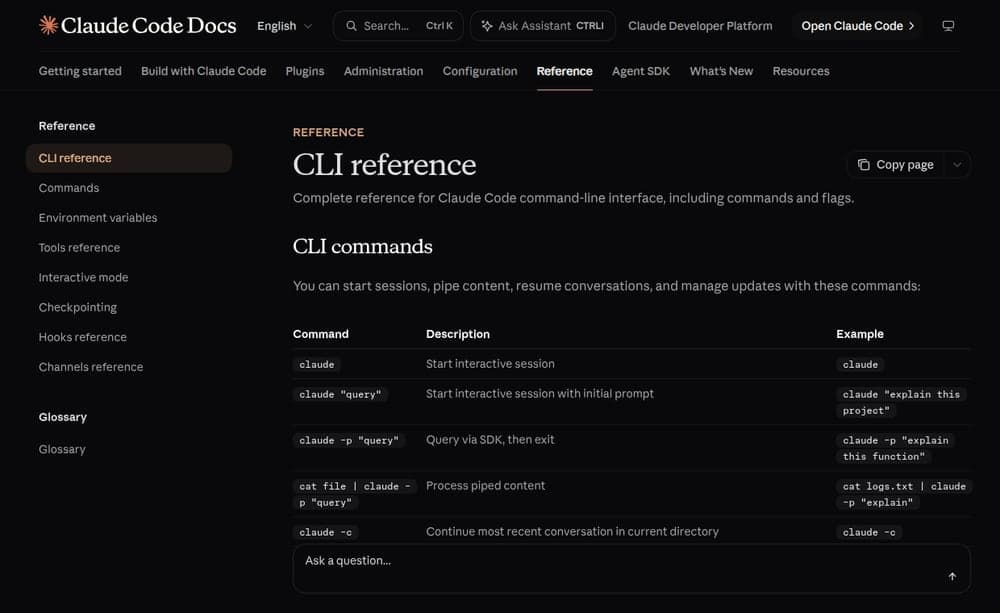The width and height of the screenshot is (1000, 613).
Task: Click the claude "query" command cell
Action: [x=341, y=395]
